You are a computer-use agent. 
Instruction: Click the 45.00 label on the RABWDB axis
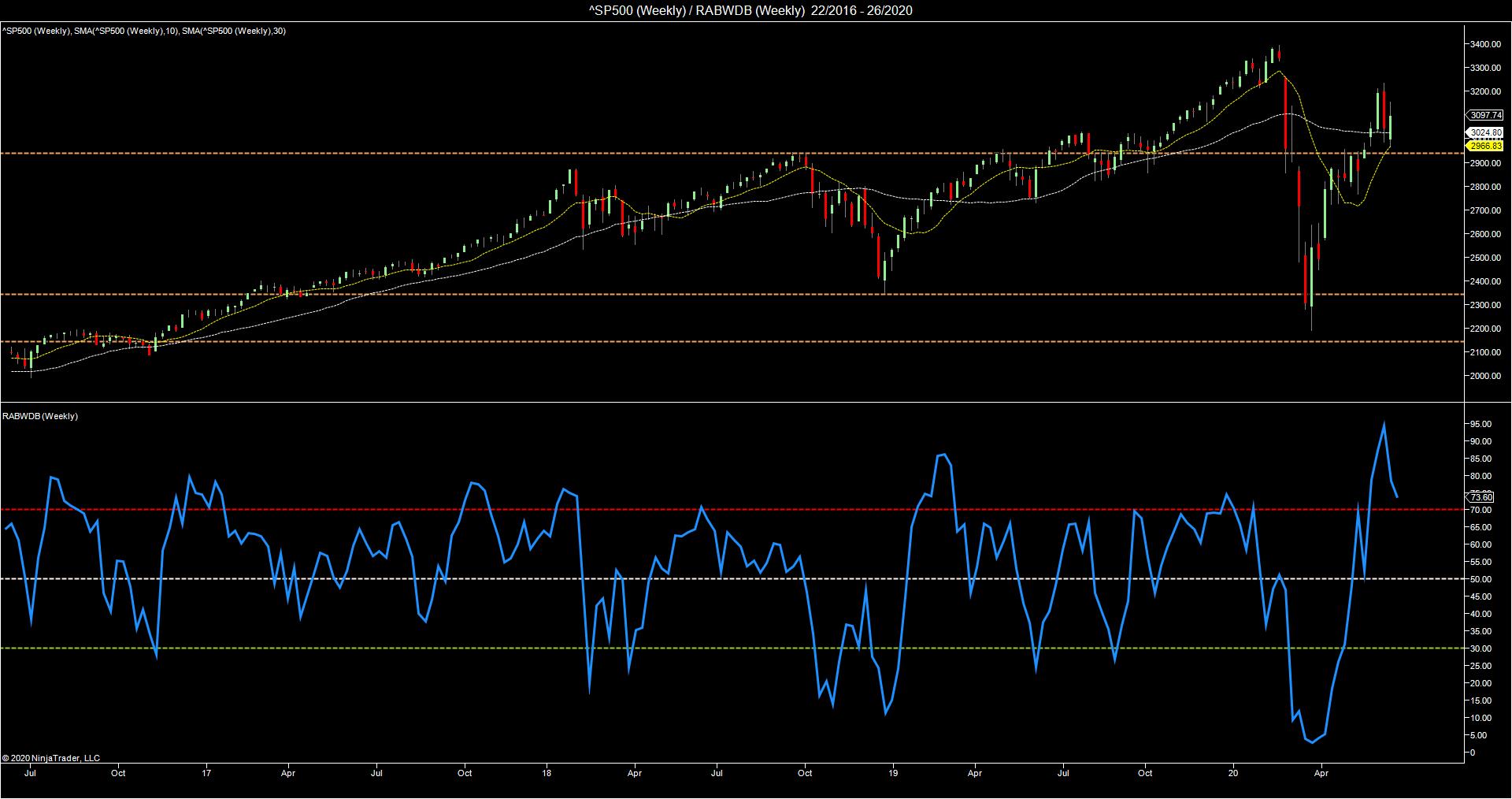click(x=1481, y=596)
